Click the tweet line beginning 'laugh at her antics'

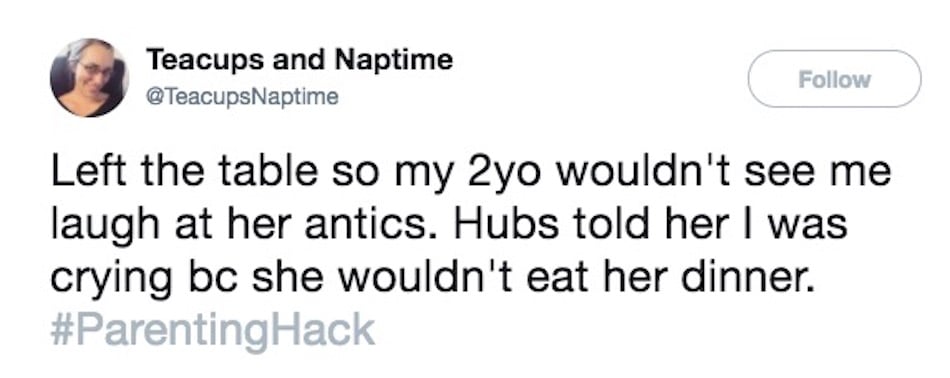pyautogui.click(x=448, y=227)
